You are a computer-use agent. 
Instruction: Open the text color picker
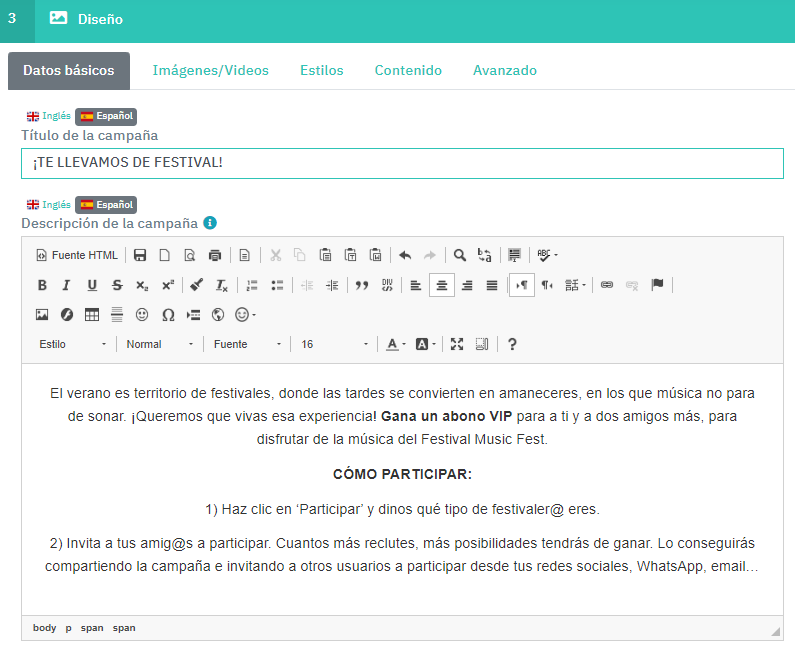click(x=396, y=344)
